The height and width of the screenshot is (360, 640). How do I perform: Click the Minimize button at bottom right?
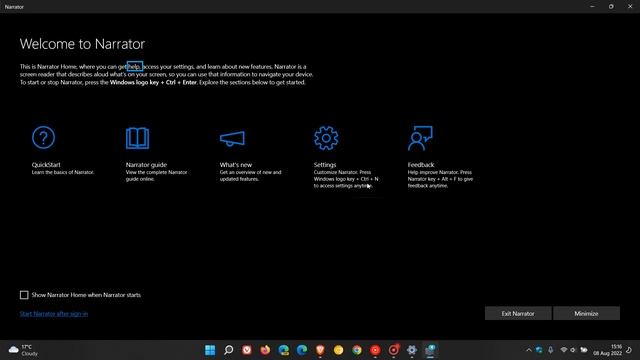586,313
